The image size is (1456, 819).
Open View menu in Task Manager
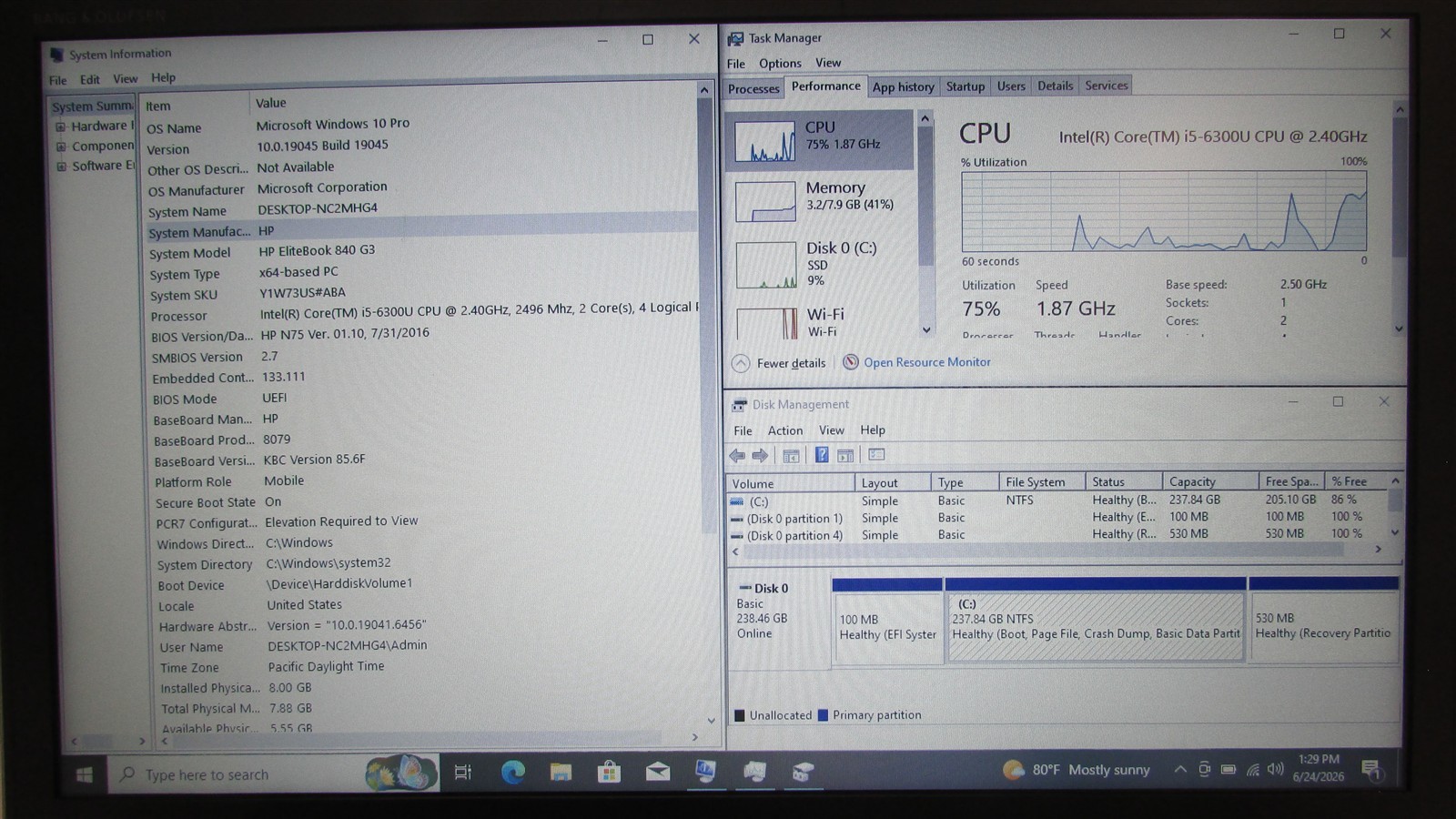pos(828,63)
